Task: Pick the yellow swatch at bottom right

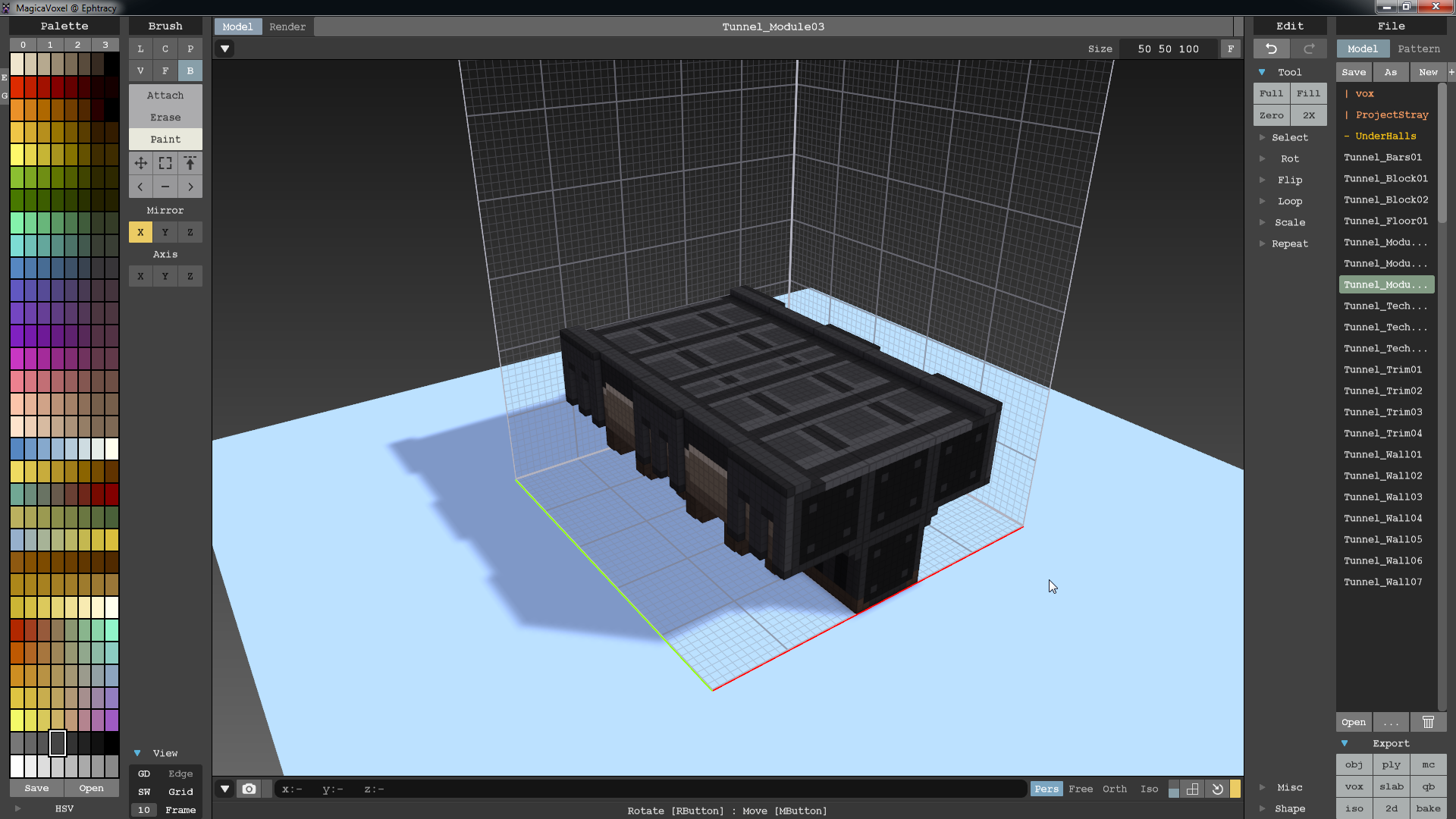Action: [x=1235, y=789]
